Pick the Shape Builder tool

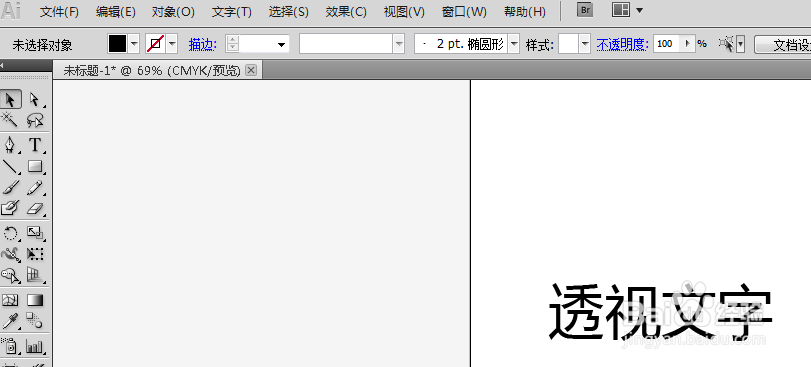[x=11, y=274]
